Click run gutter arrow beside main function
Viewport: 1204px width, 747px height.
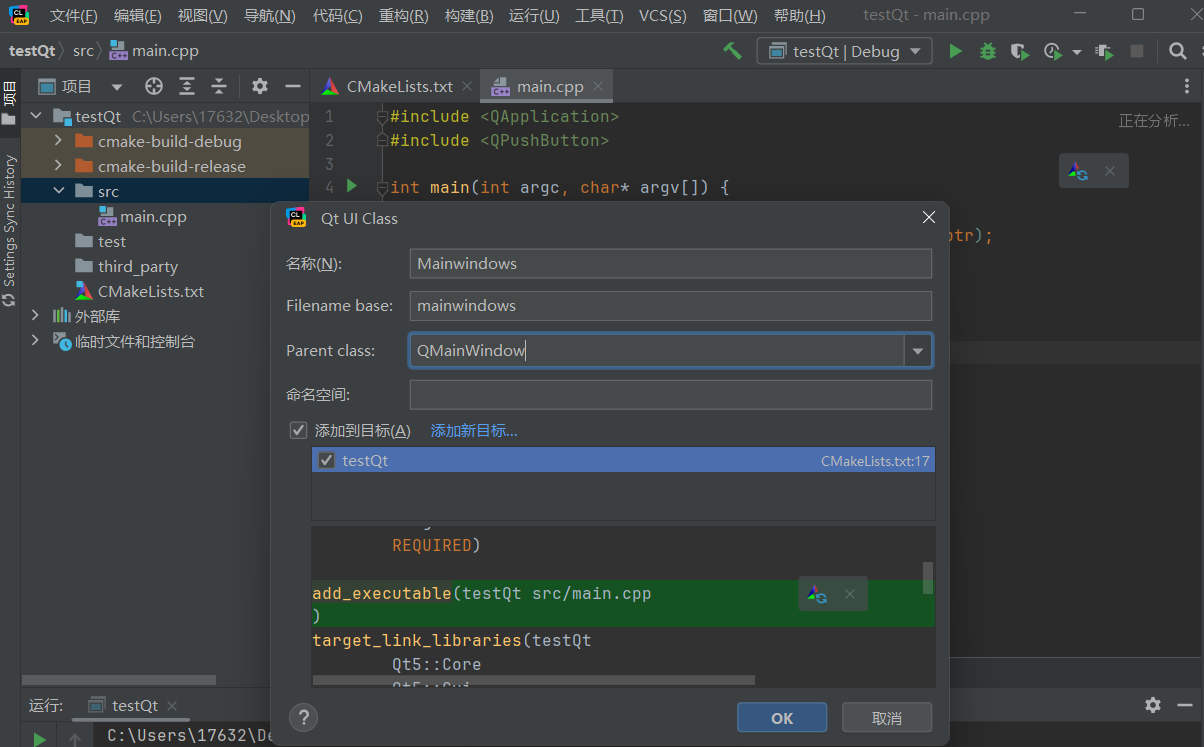(x=351, y=186)
